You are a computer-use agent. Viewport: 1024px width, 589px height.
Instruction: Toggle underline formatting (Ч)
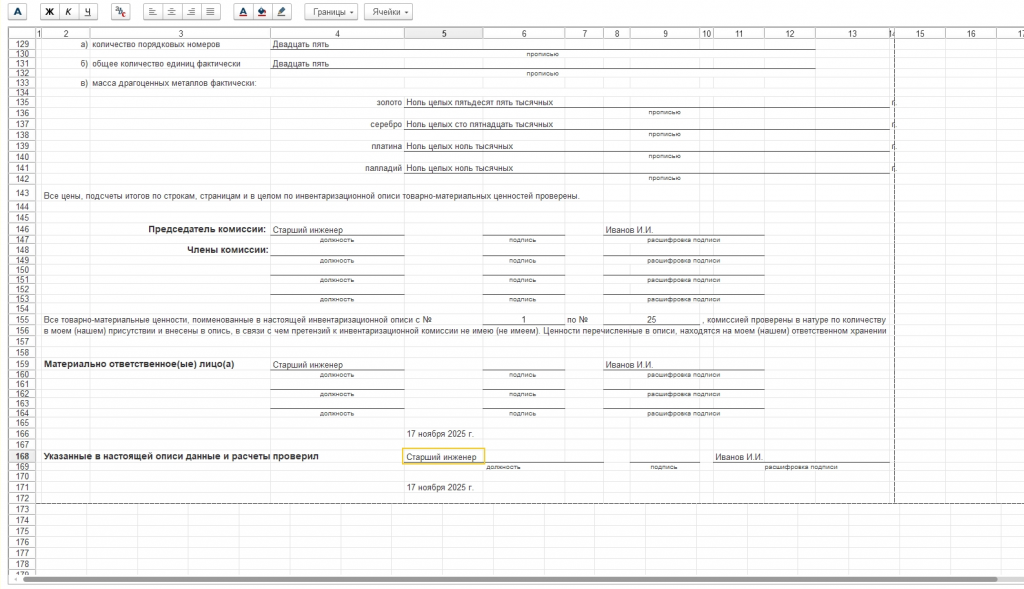tap(87, 12)
